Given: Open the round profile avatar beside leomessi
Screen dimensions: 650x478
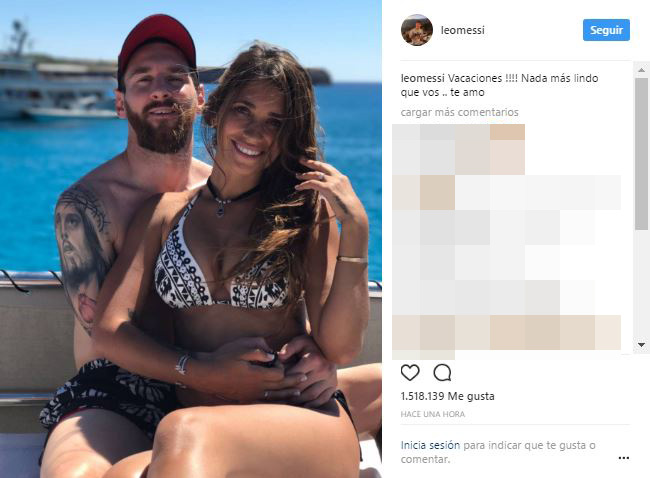Looking at the screenshot, I should point(417,30).
